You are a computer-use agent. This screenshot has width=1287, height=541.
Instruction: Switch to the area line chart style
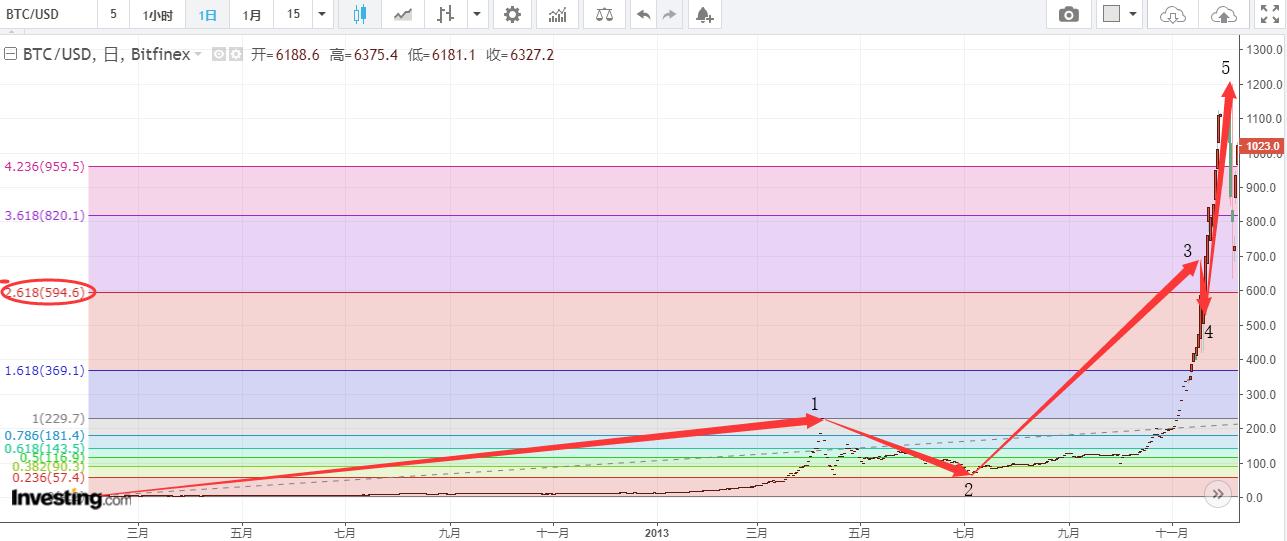click(x=403, y=14)
